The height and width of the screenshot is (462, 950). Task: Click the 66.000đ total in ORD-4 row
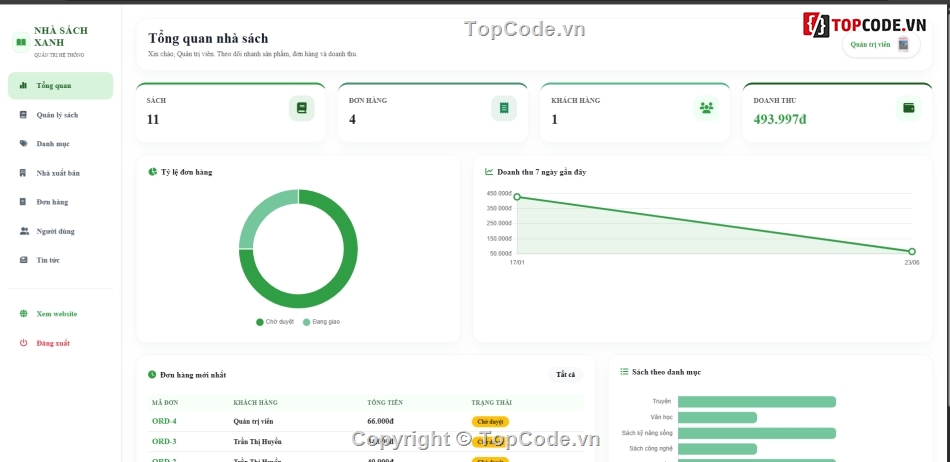click(380, 421)
